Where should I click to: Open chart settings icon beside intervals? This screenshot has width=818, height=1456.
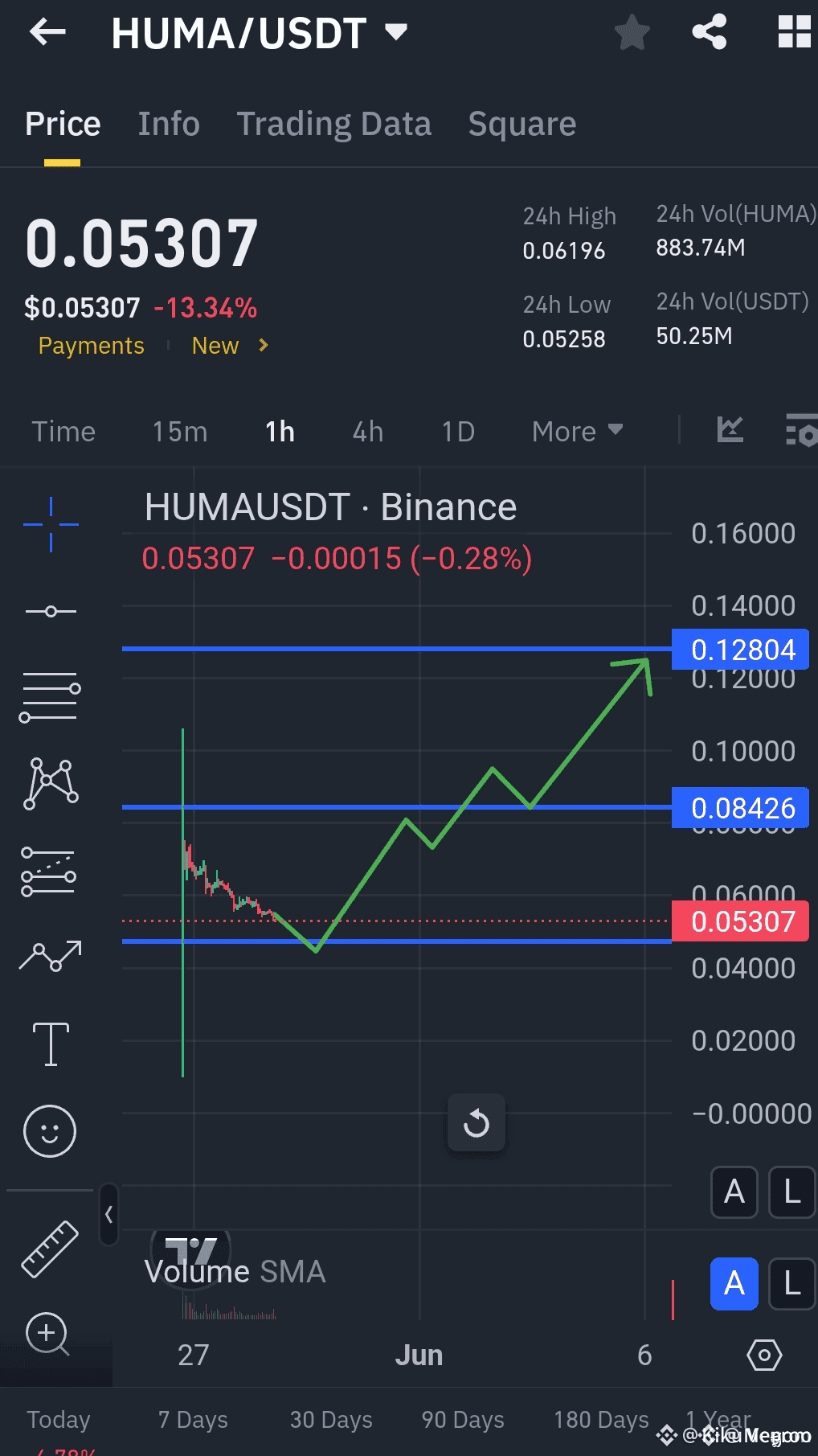point(801,429)
